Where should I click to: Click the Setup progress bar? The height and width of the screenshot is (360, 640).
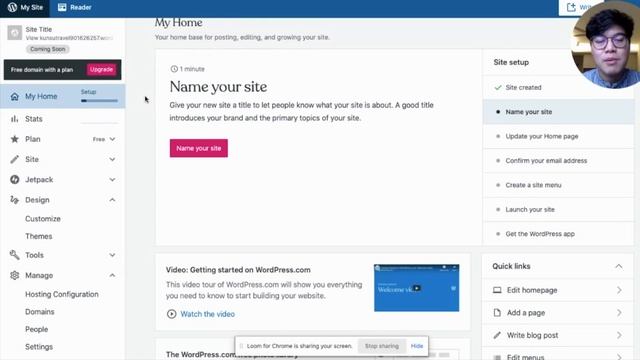pos(99,100)
